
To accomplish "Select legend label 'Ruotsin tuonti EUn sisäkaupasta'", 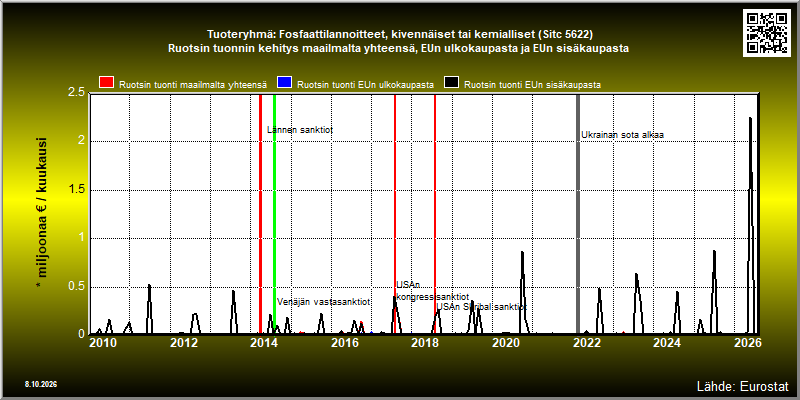I will point(532,85).
